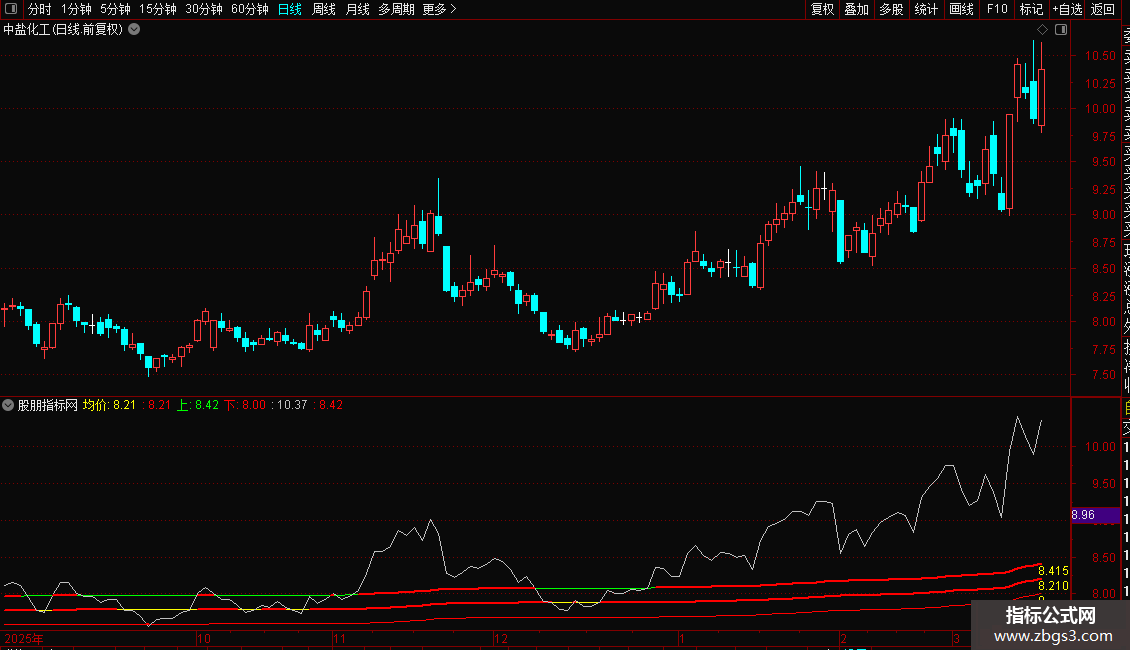Select the 15分钟 period tab
This screenshot has height=650, width=1130.
(x=158, y=9)
